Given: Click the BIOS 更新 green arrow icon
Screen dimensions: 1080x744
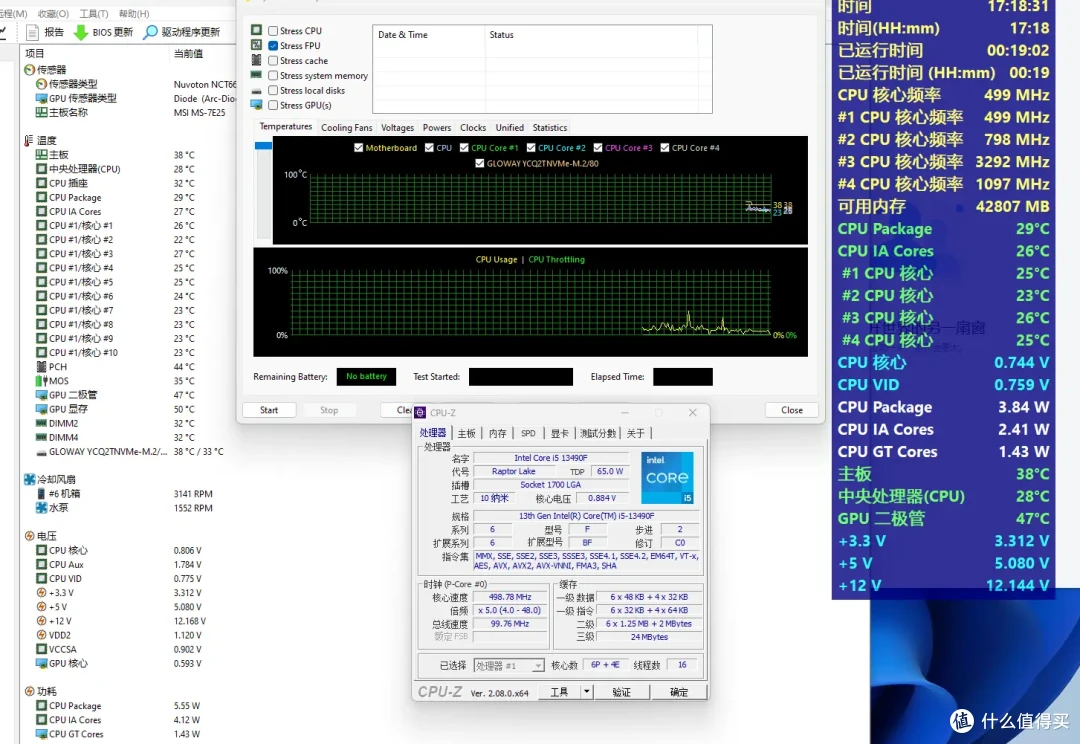Looking at the screenshot, I should 81,32.
